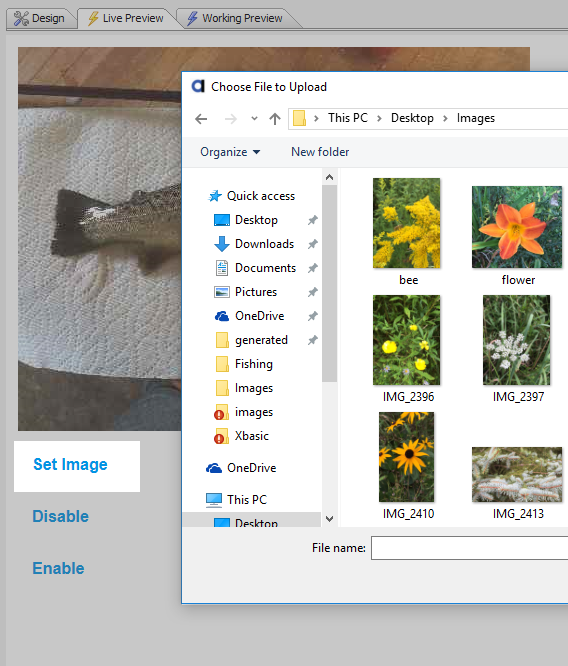568x666 pixels.
Task: Click the Quick access star icon
Action: [x=215, y=196]
